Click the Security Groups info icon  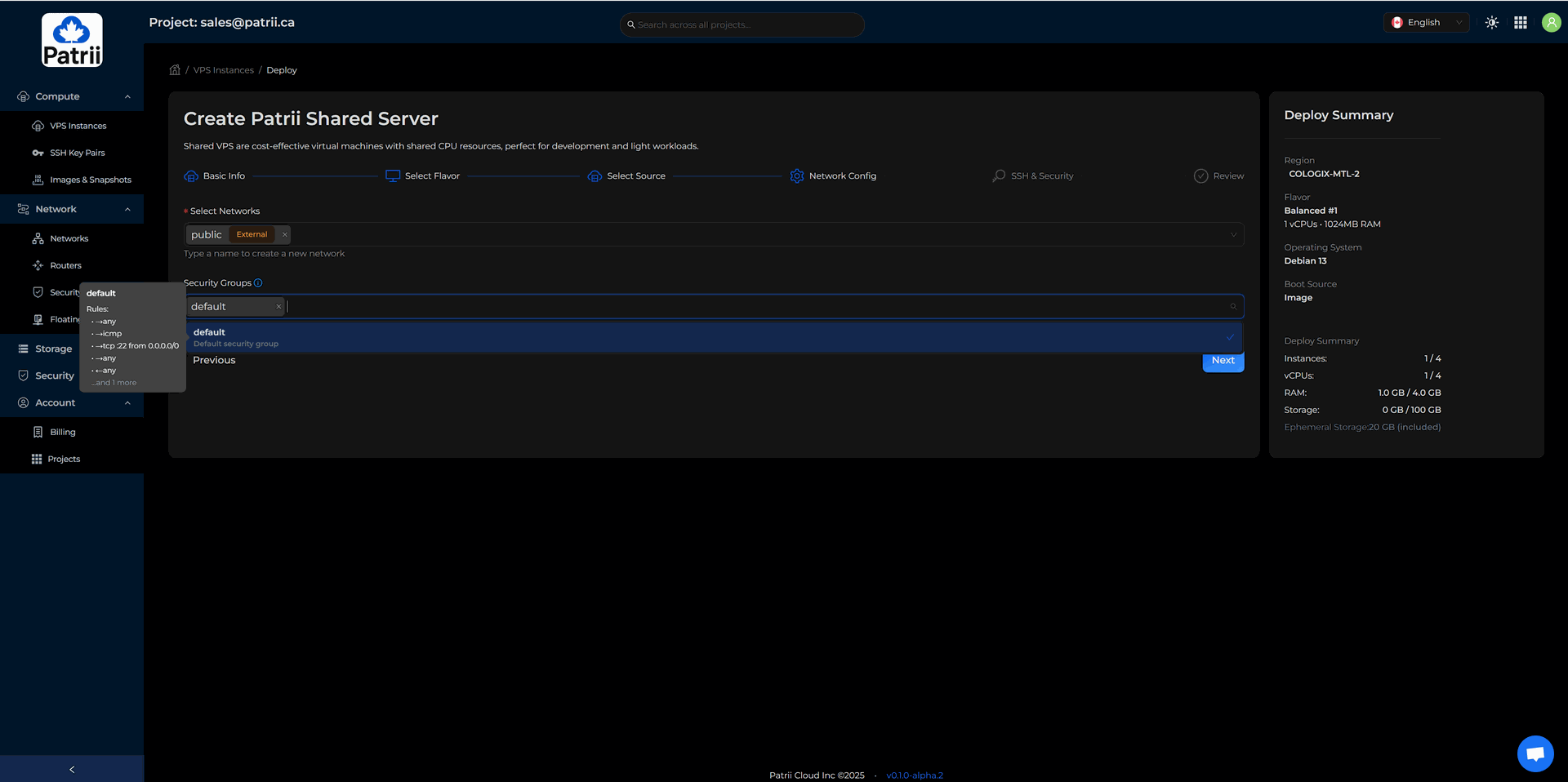(x=258, y=283)
